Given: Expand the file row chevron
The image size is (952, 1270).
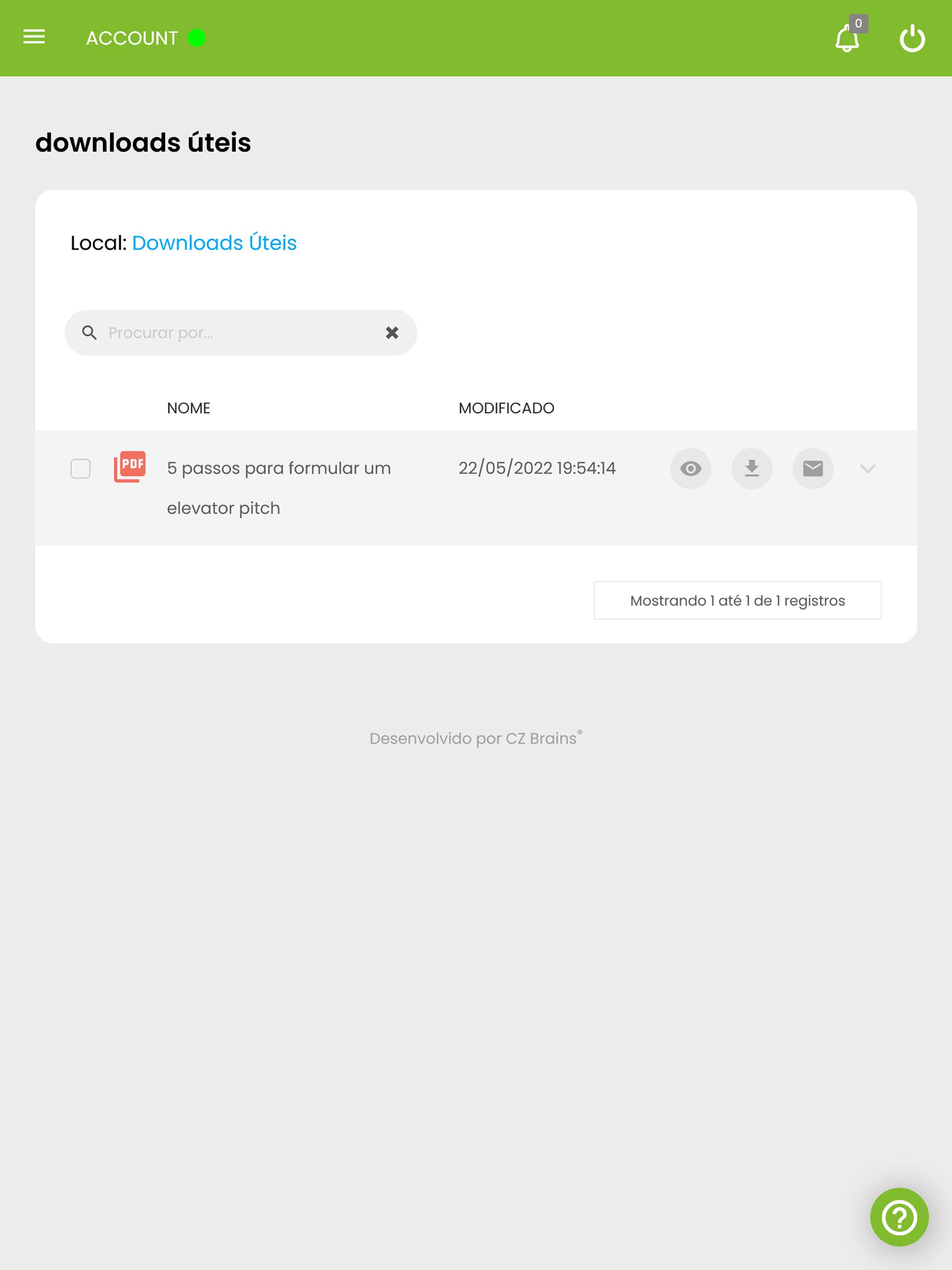Looking at the screenshot, I should (x=867, y=469).
